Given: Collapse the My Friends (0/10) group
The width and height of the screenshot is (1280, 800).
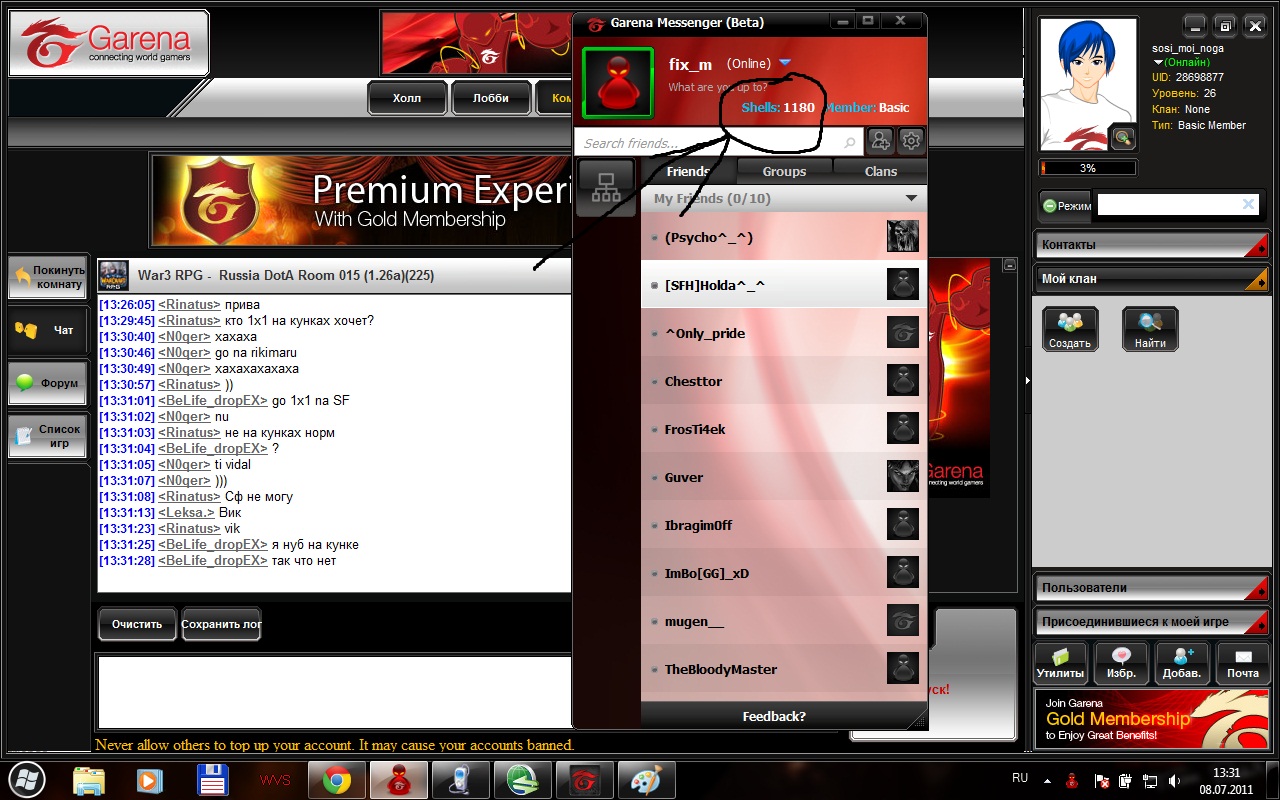Looking at the screenshot, I should tap(911, 198).
